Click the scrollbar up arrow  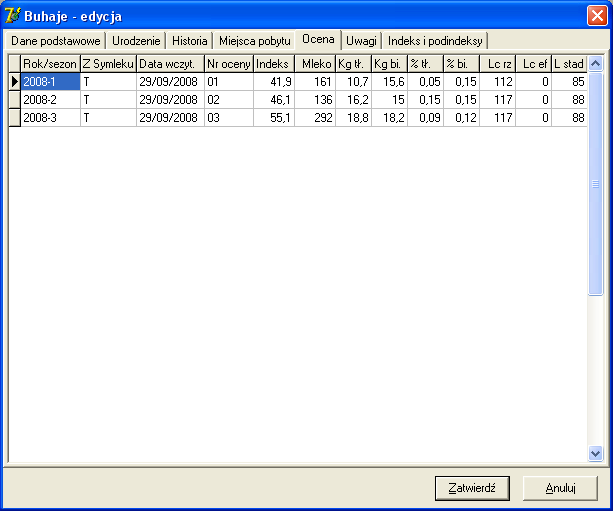[595, 63]
